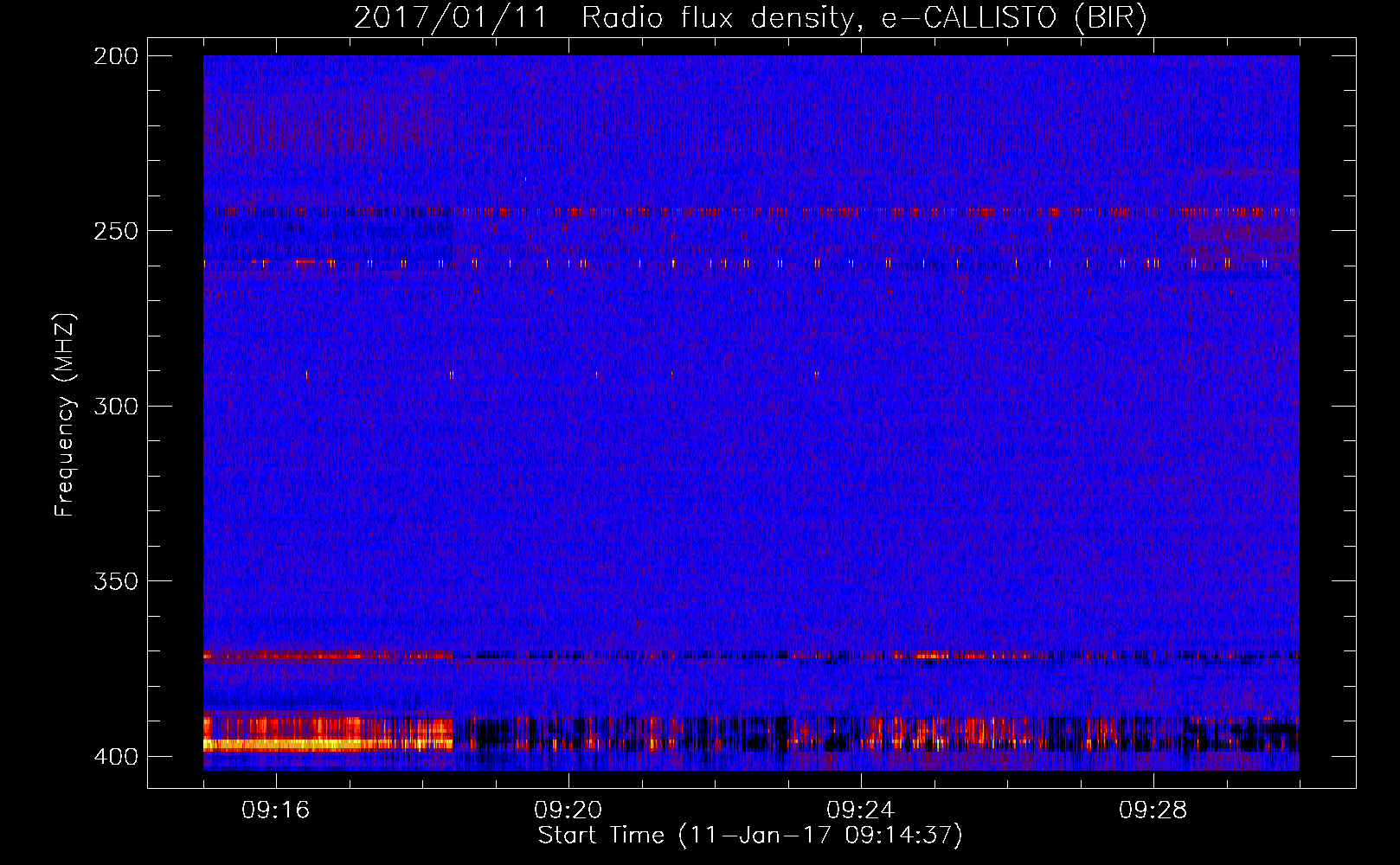Click the 09:20 time tick label

pos(568,810)
